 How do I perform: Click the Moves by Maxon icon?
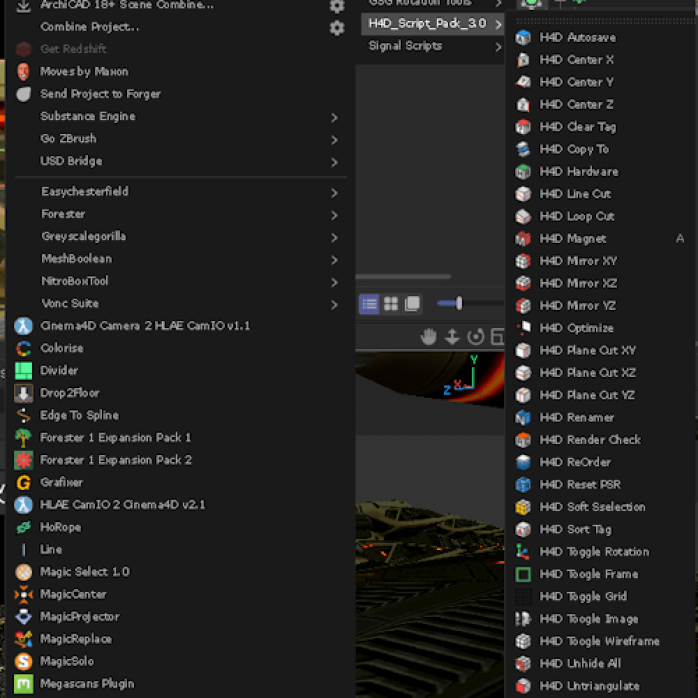point(24,71)
